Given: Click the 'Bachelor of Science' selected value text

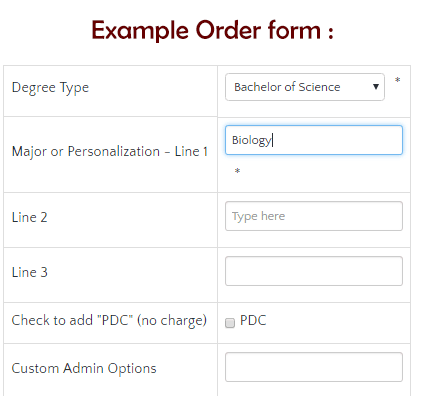Looking at the screenshot, I should pos(287,87).
